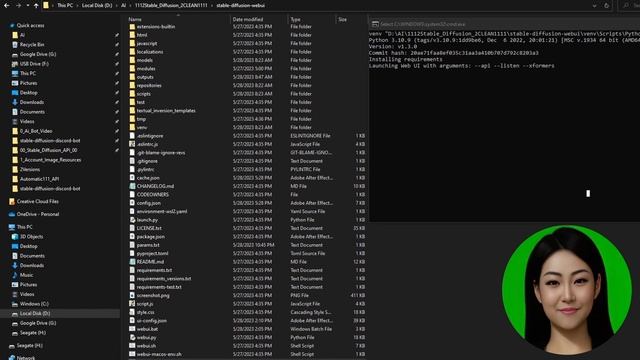Go back using the Back arrow
640x360 pixels.
click(x=7, y=6)
